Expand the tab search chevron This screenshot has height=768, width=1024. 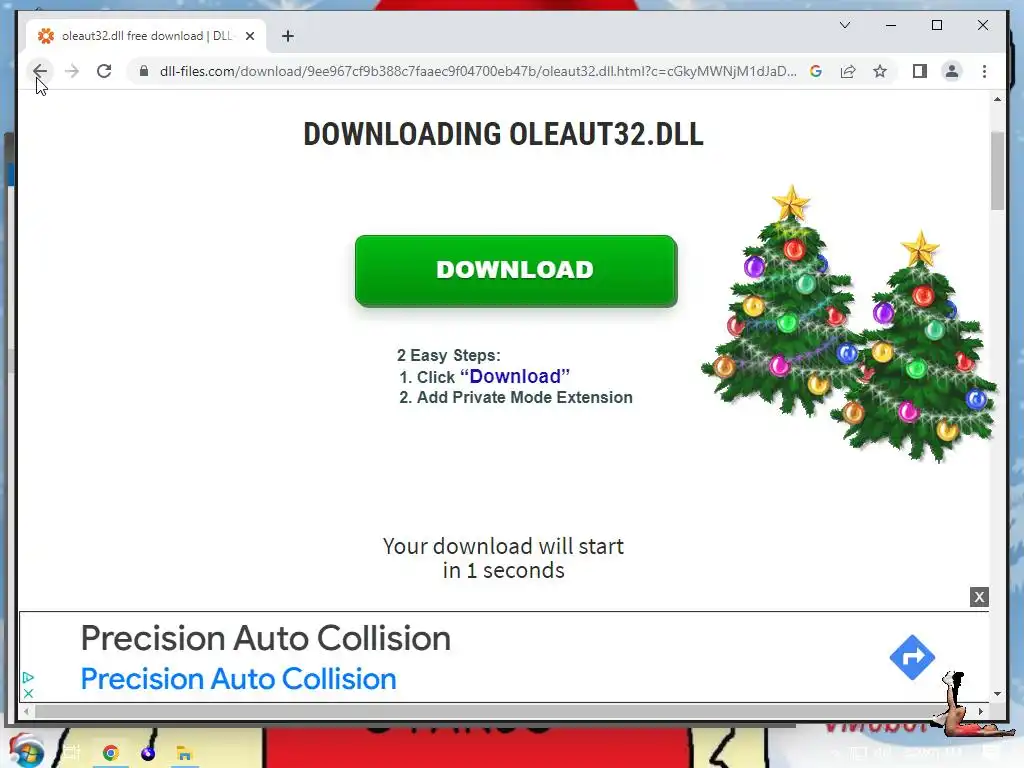(844, 25)
